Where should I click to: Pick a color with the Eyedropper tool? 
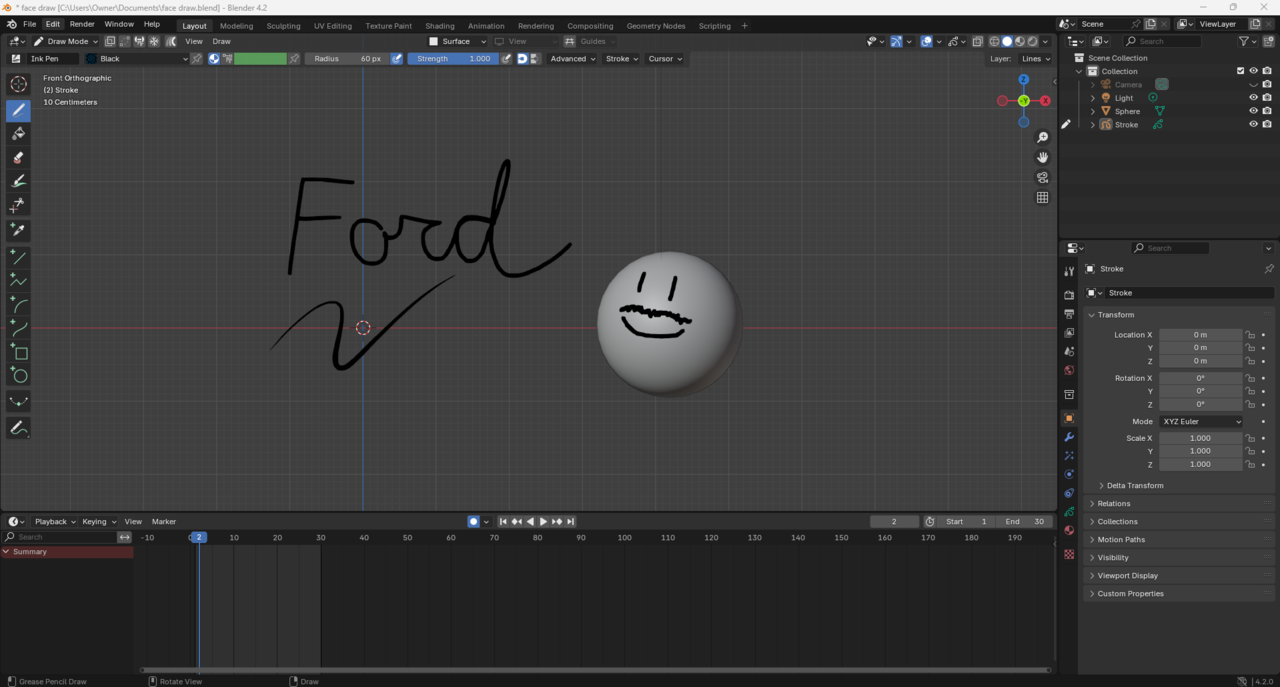point(18,229)
